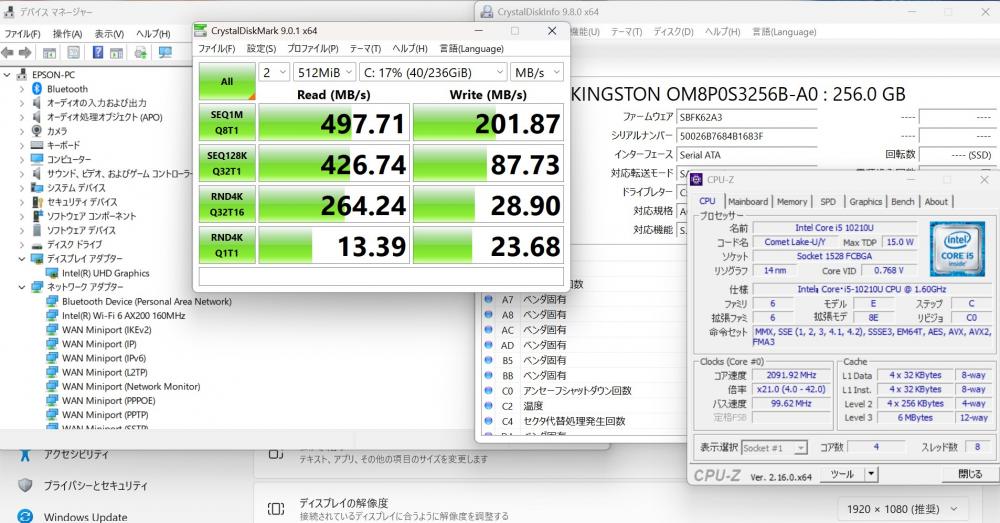This screenshot has width=1000, height=523.
Task: Click the security devices (セキュリティ デバイス) icon
Action: (37, 202)
